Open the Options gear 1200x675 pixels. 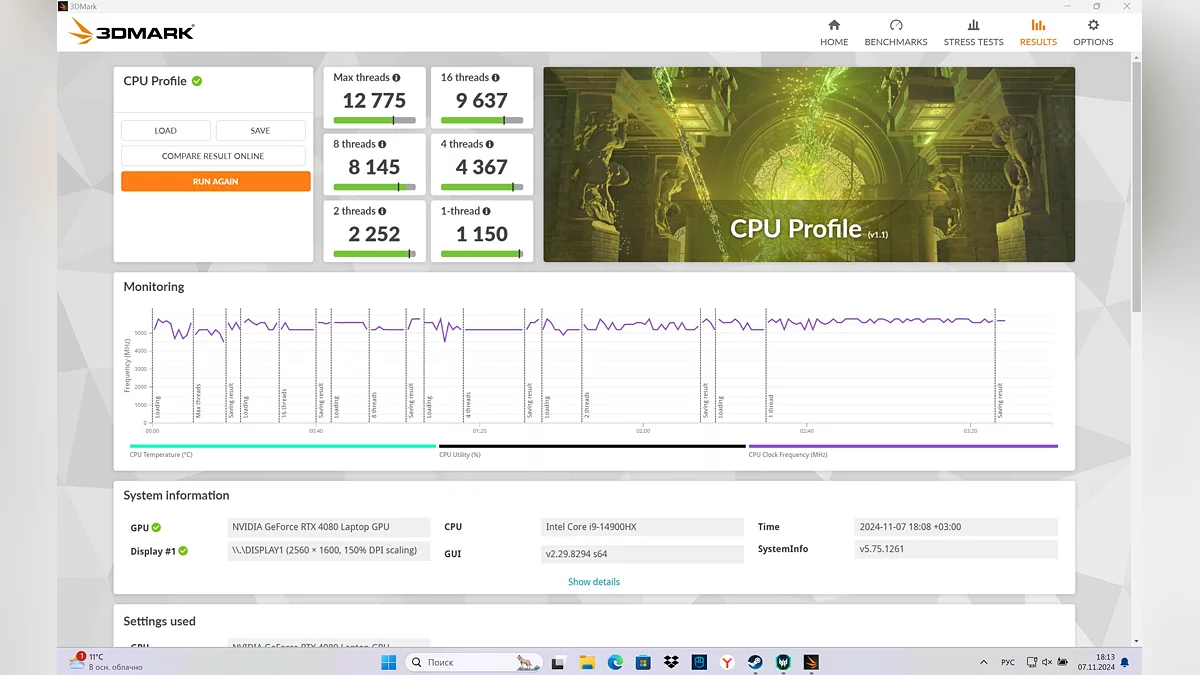1093,26
